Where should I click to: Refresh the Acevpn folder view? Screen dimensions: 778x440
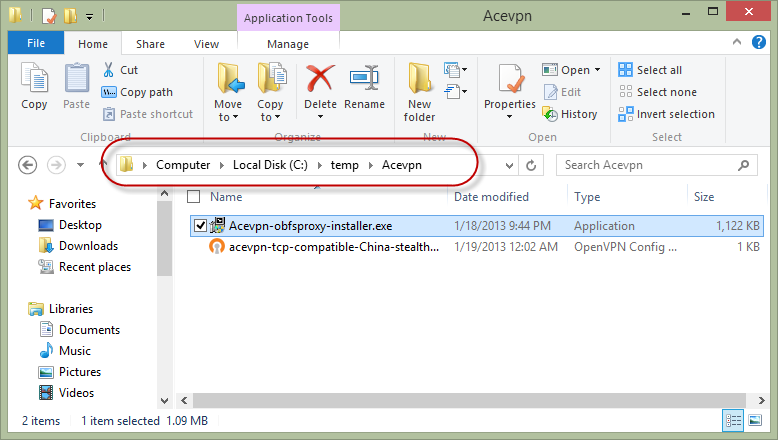click(531, 165)
